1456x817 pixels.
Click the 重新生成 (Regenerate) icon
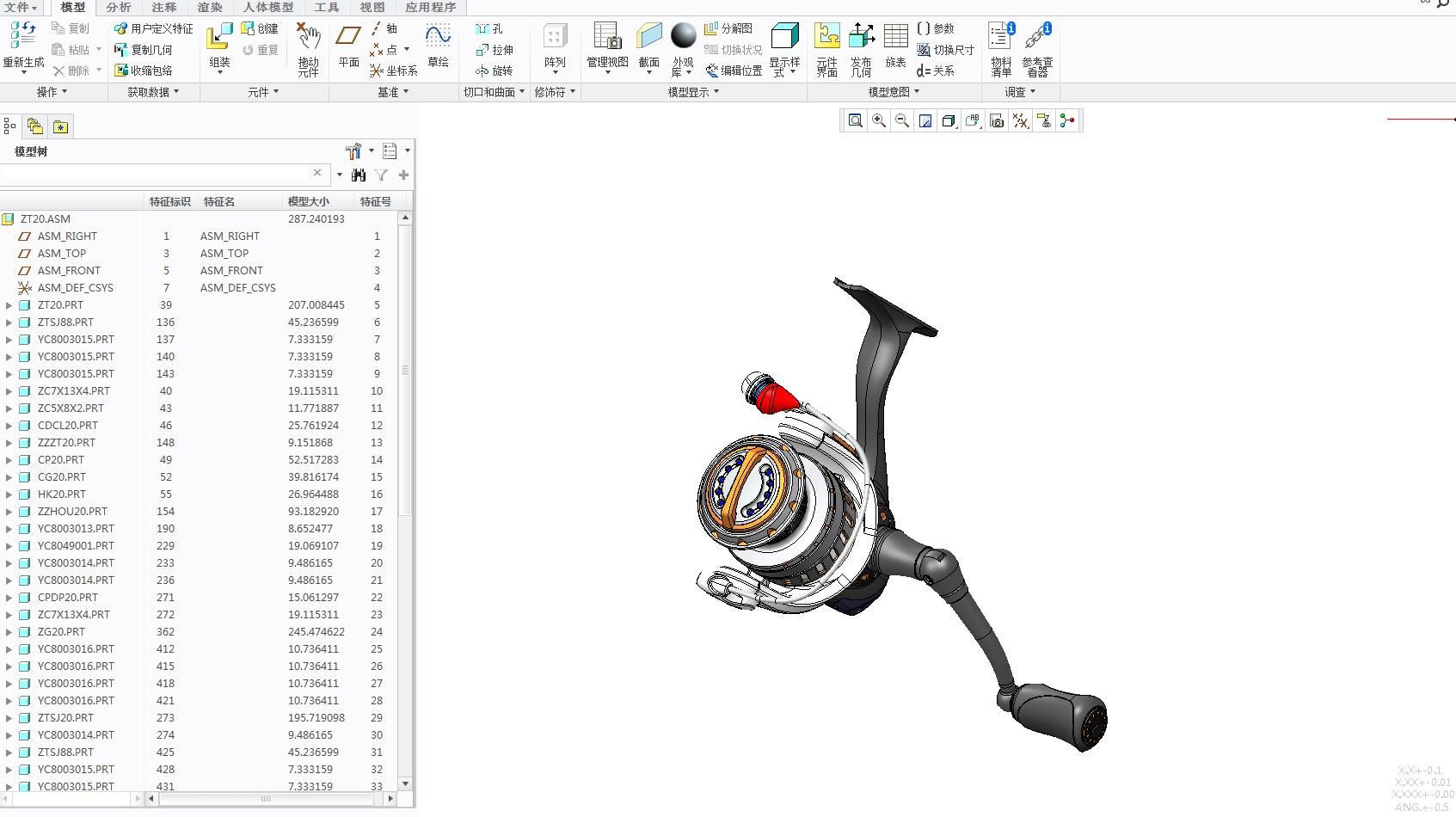23,39
